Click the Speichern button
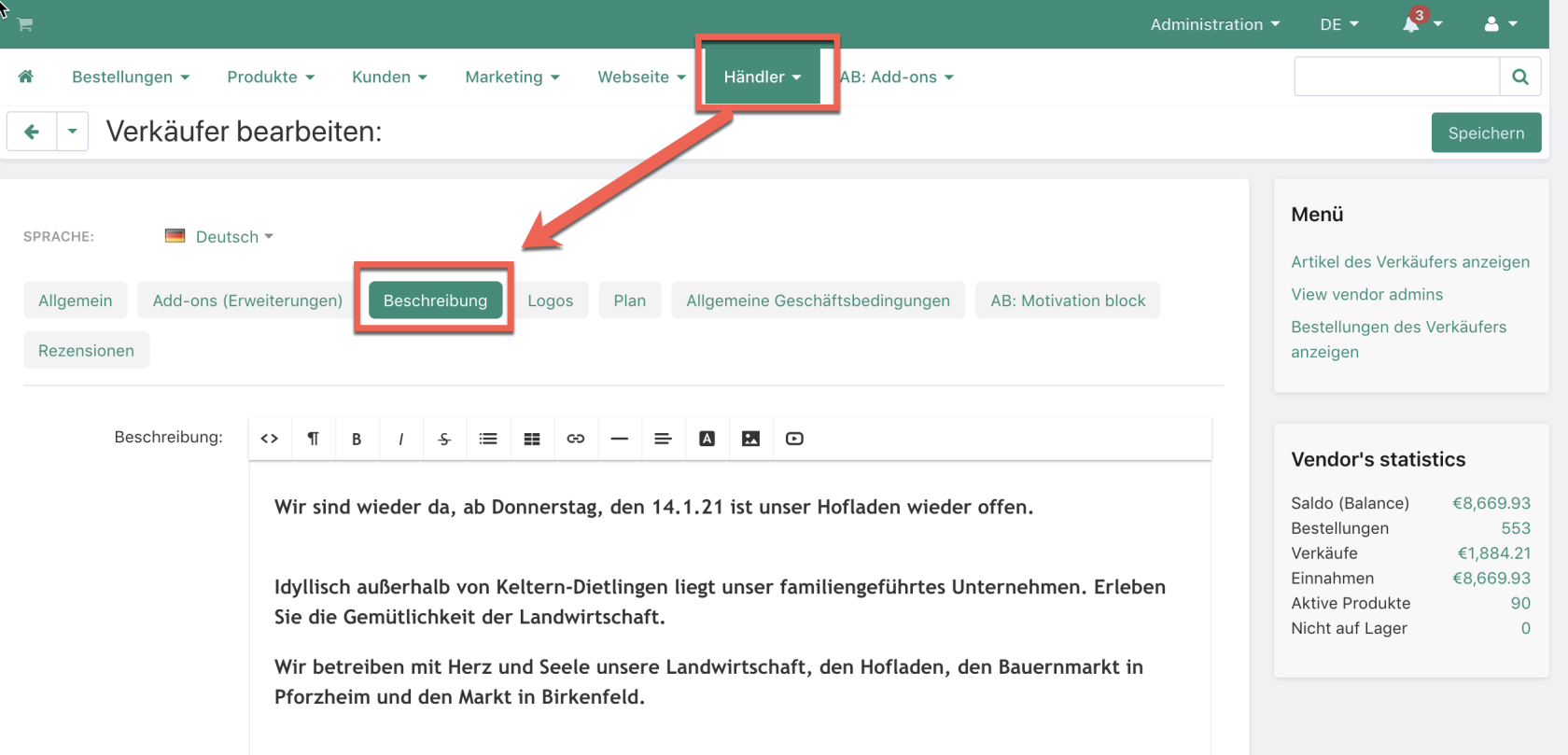The width and height of the screenshot is (1568, 755). click(1486, 133)
